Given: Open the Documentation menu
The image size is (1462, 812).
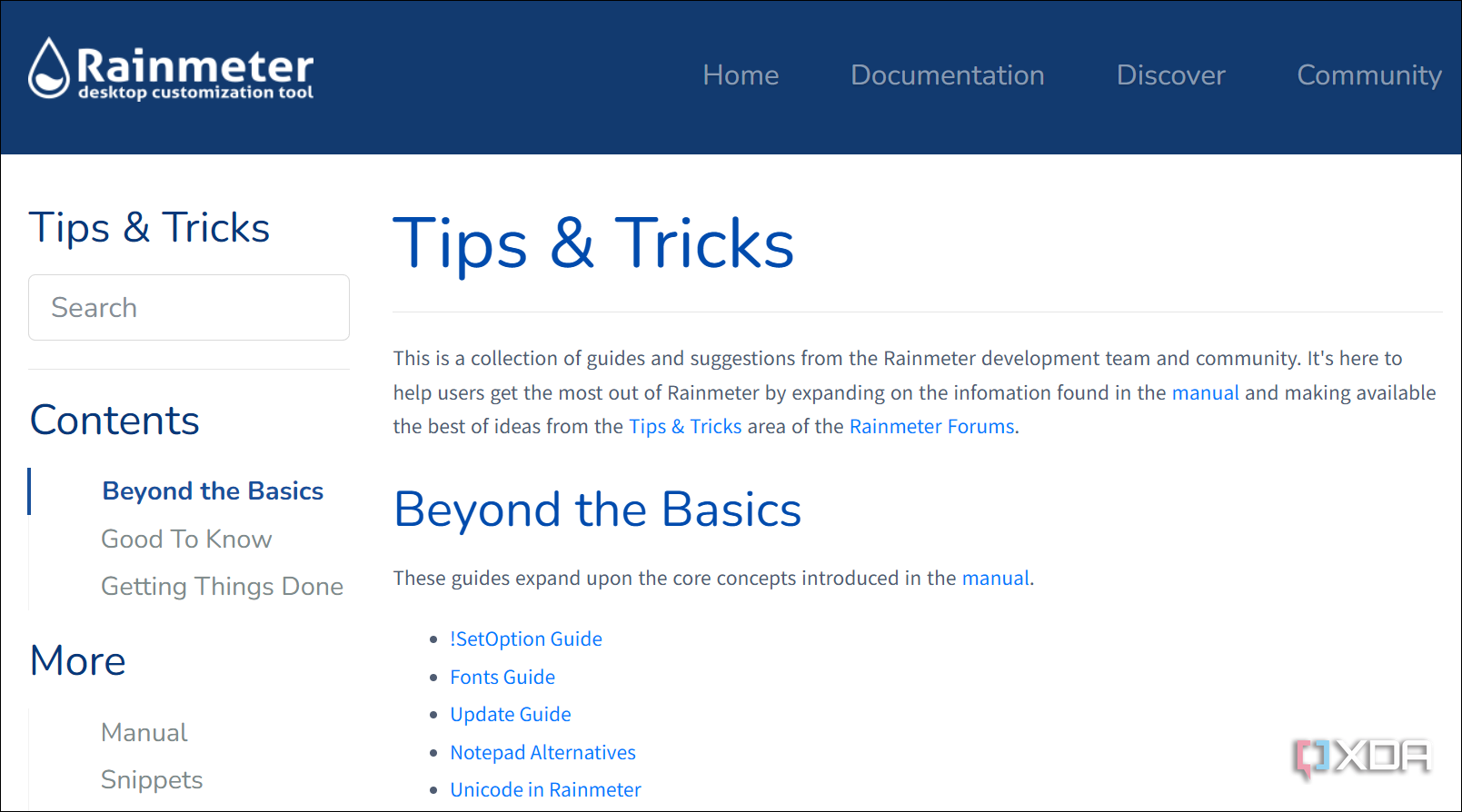Looking at the screenshot, I should (x=947, y=75).
